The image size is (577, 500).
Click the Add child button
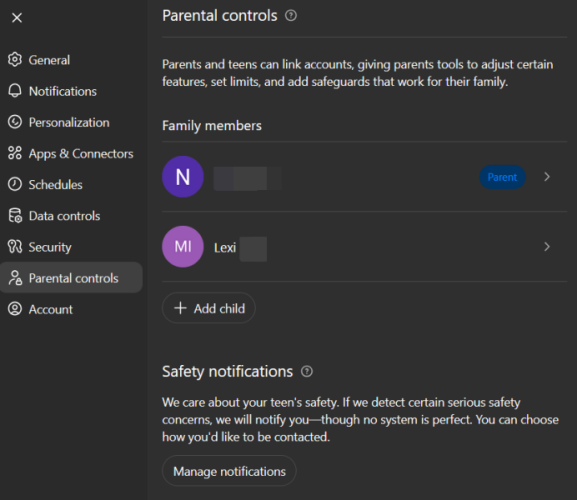click(209, 308)
